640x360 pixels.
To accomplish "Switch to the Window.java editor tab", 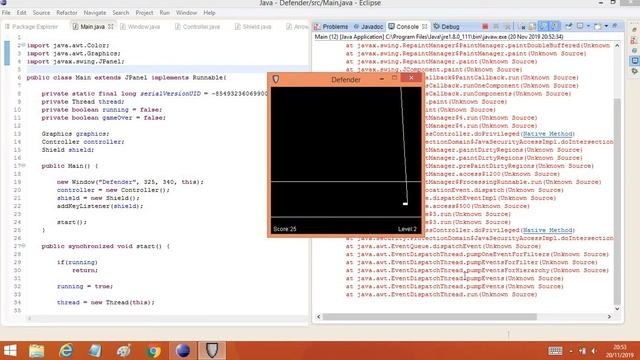I will [140, 27].
